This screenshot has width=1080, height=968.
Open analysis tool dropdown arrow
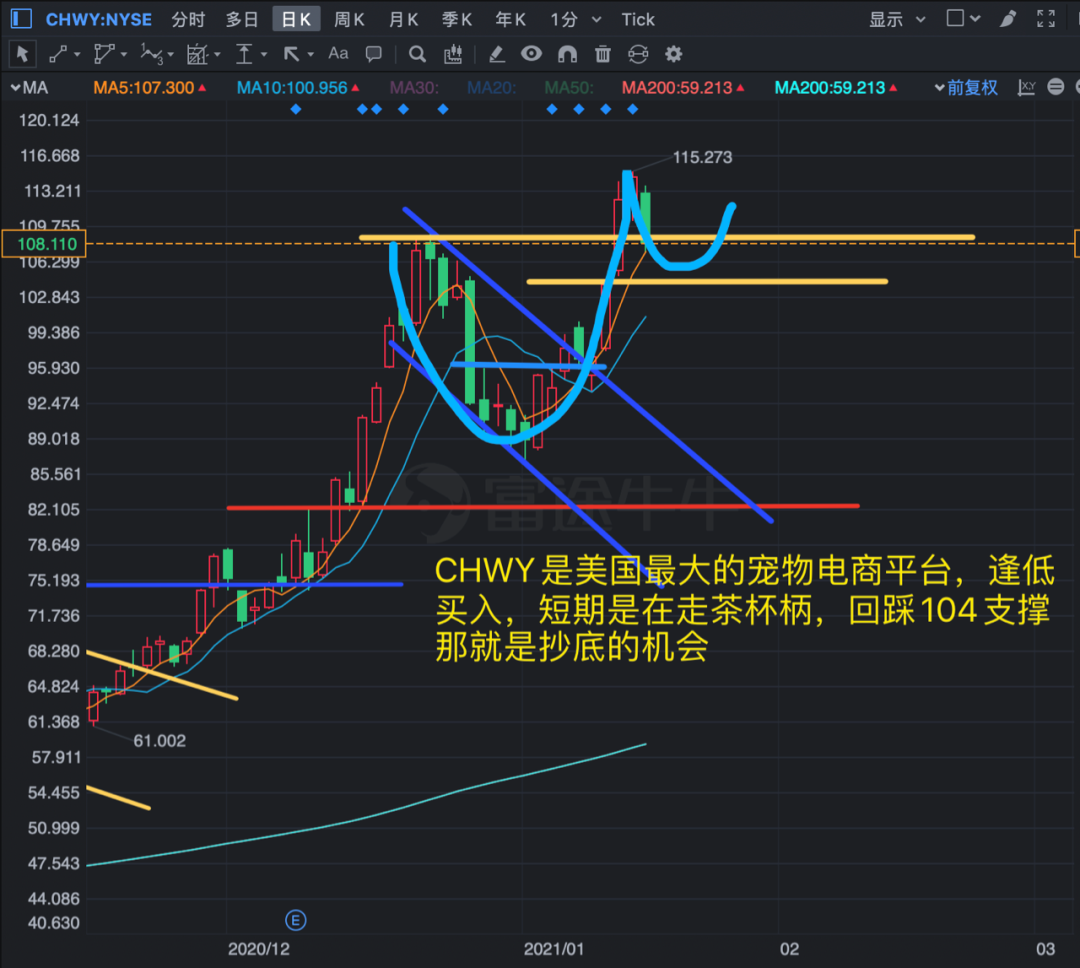(x=217, y=54)
